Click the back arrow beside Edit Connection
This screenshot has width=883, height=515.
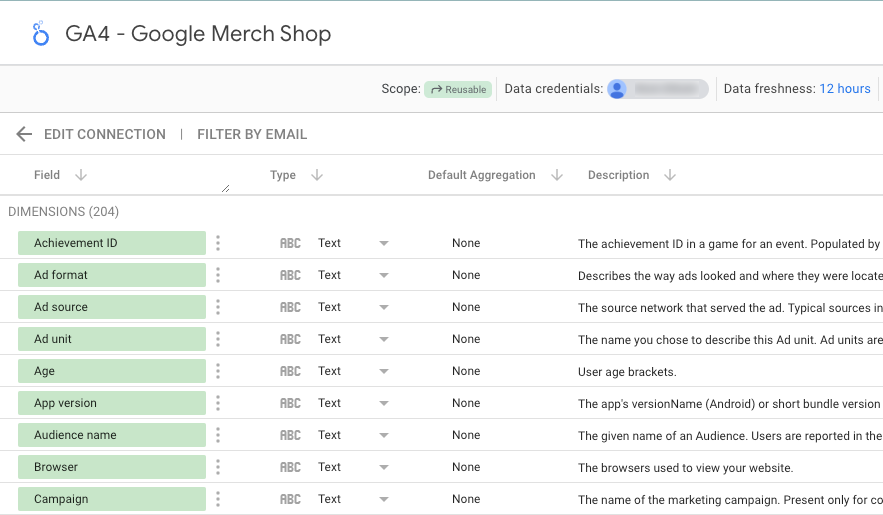tap(24, 134)
